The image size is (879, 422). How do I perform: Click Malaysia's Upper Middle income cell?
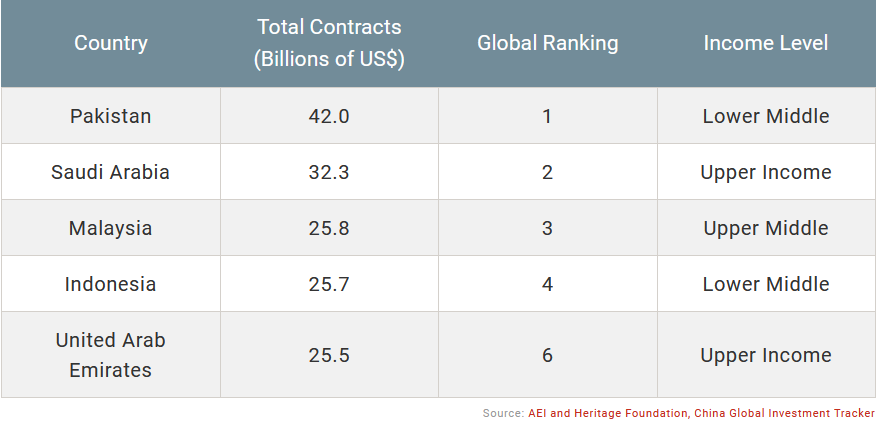point(766,228)
